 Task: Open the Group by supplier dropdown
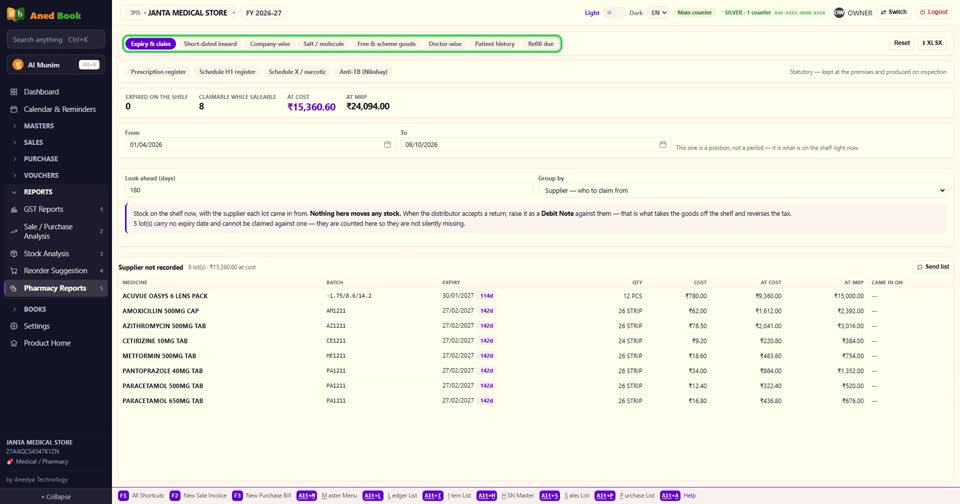[x=744, y=190]
